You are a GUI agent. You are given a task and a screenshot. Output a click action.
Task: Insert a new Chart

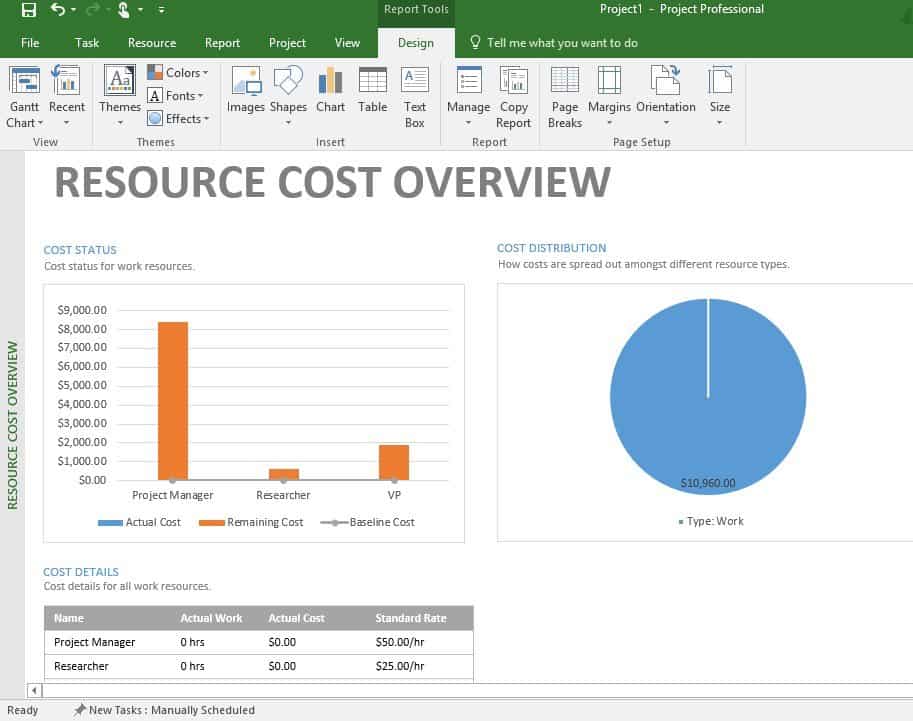point(330,90)
